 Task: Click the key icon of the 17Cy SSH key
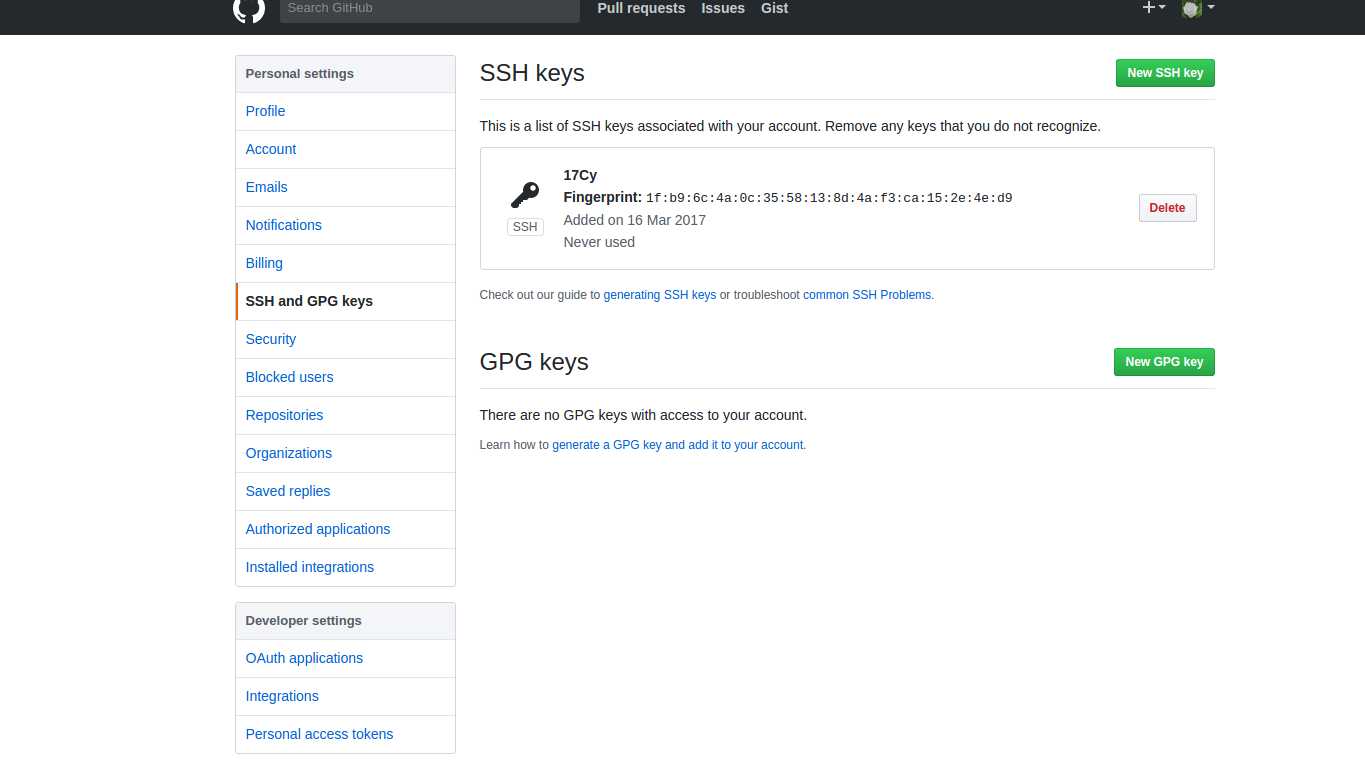pyautogui.click(x=525, y=194)
